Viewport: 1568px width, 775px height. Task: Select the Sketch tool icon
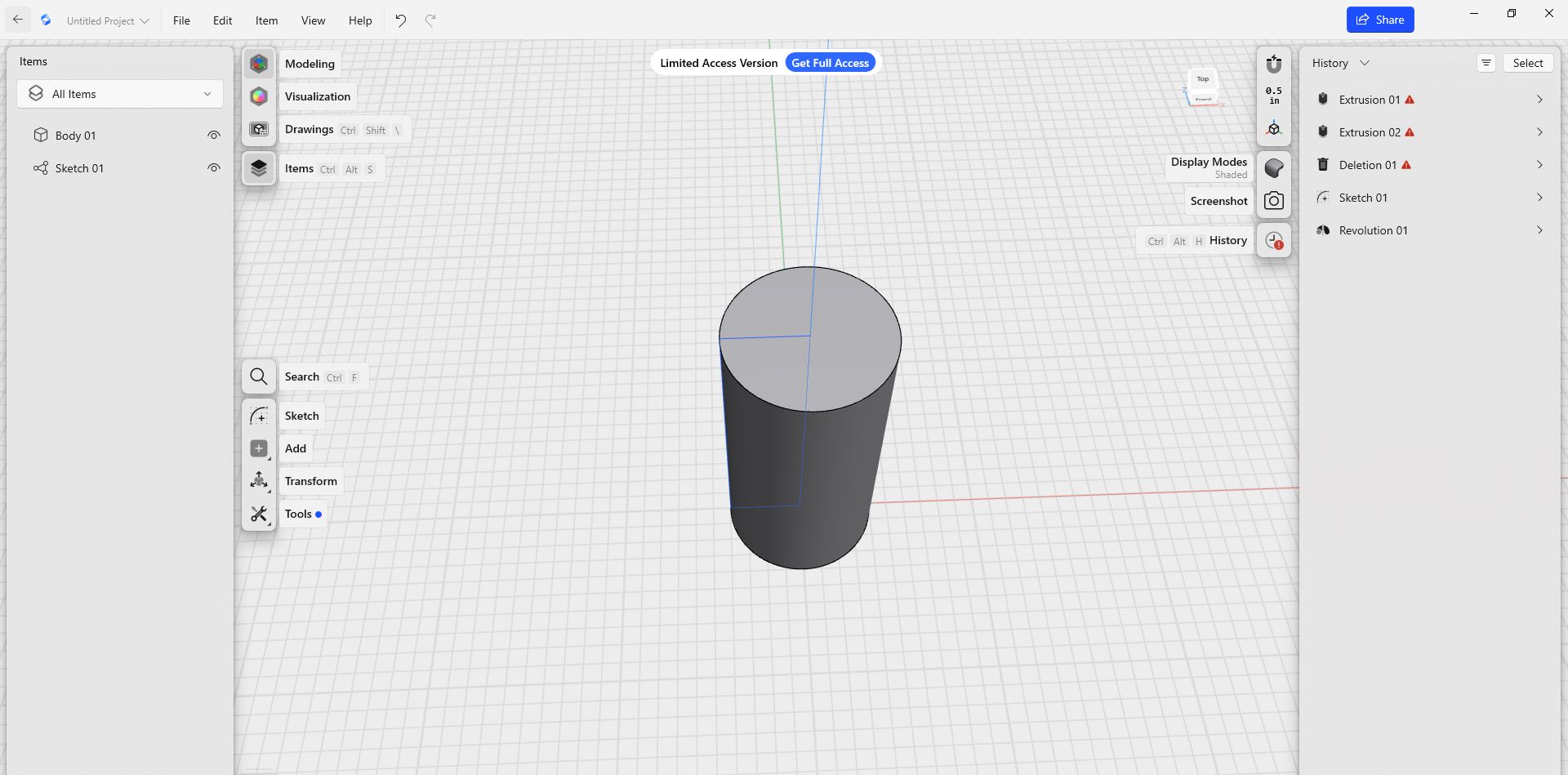pyautogui.click(x=259, y=416)
